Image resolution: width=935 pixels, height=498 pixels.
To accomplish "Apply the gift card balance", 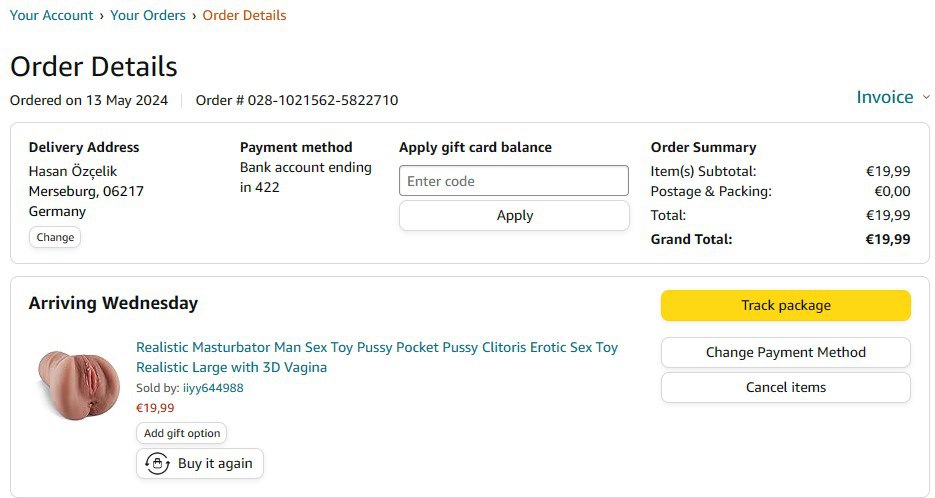I will tap(514, 215).
